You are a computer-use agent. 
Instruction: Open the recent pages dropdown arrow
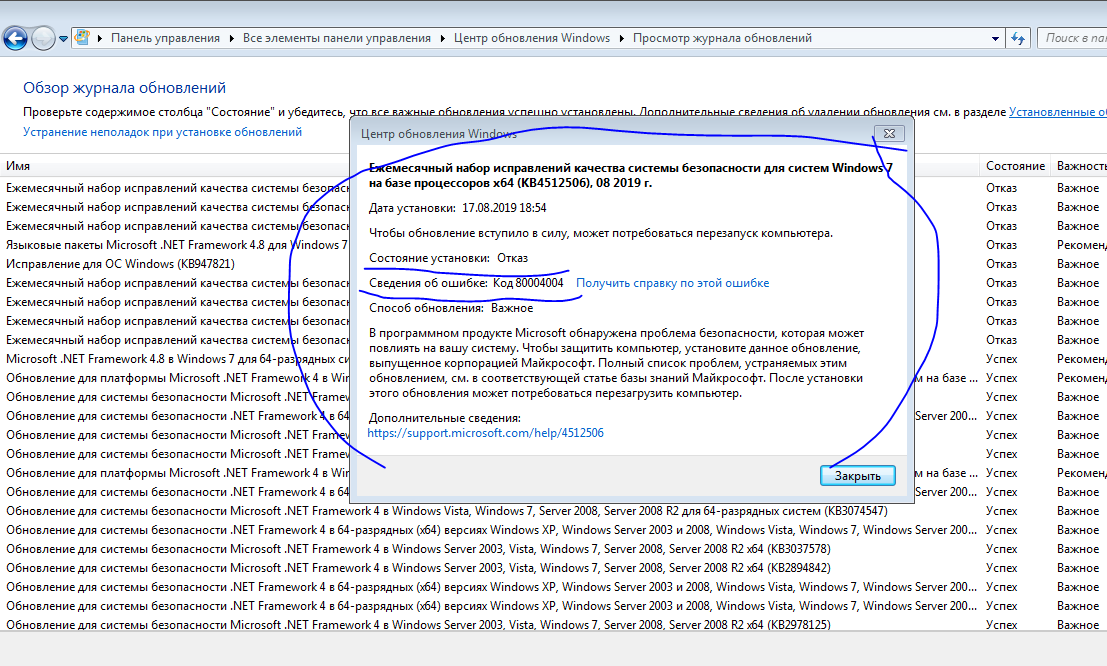tap(64, 39)
